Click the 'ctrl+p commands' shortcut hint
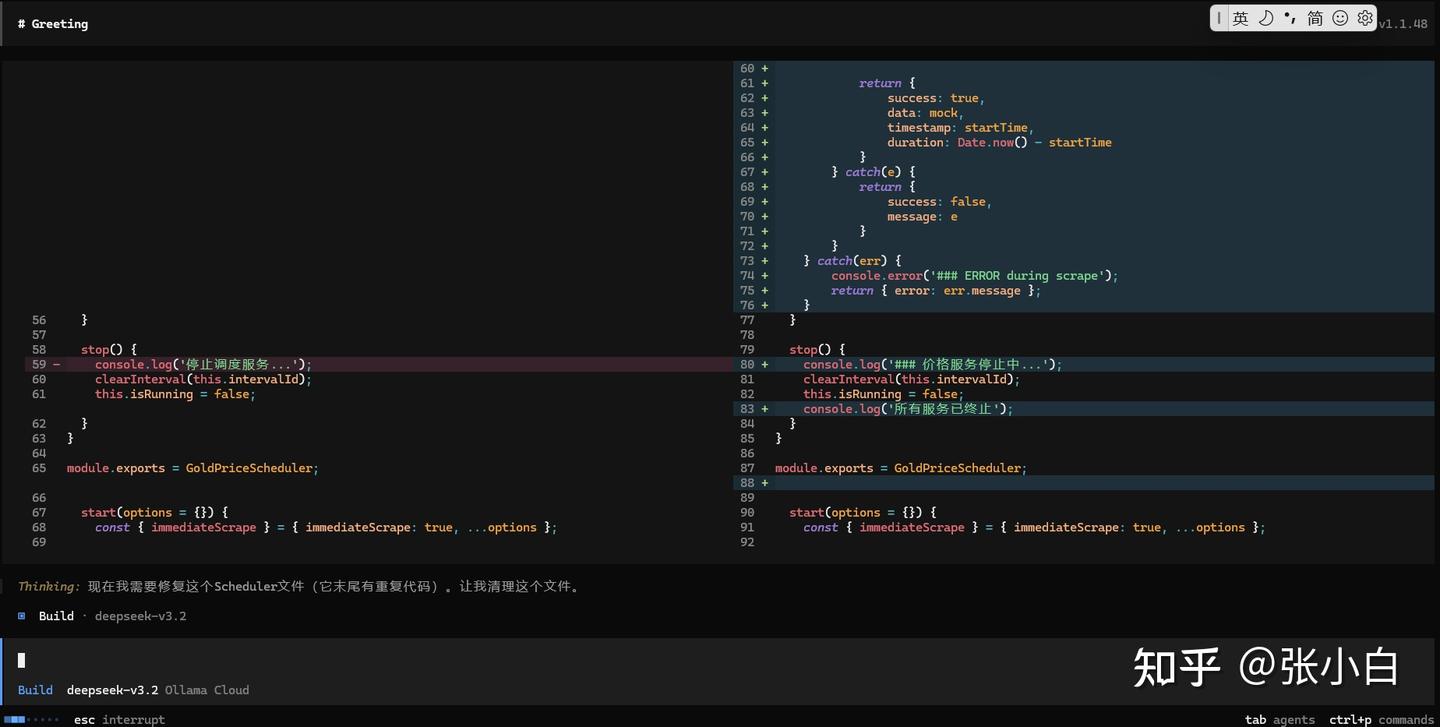Image resolution: width=1440 pixels, height=727 pixels. [1381, 719]
